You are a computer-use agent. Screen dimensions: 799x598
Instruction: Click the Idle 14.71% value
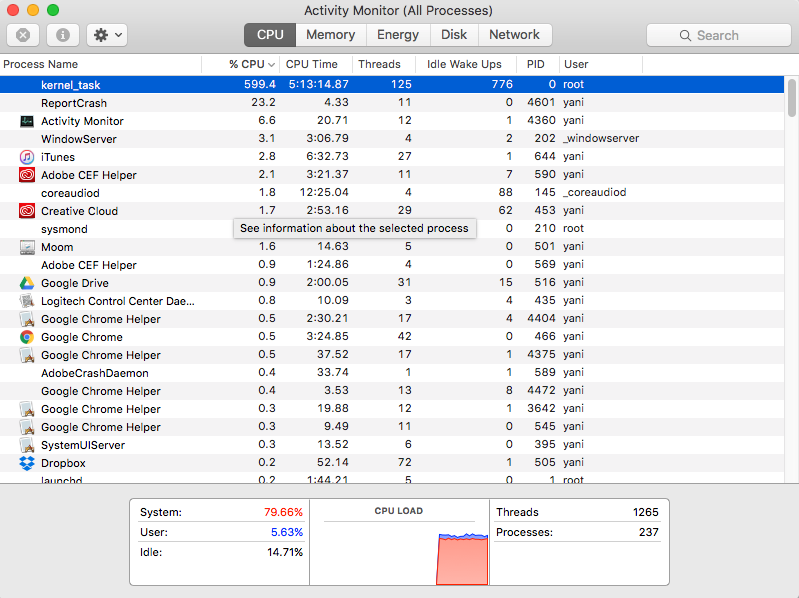285,552
